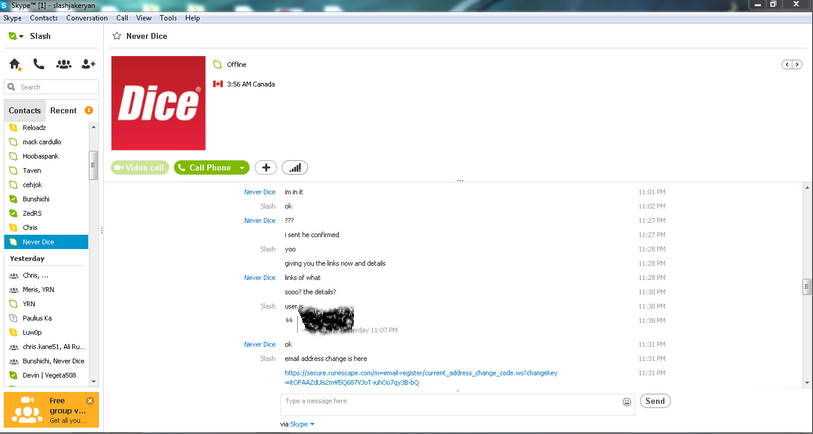Open the Help menu
The width and height of the screenshot is (813, 434).
192,18
